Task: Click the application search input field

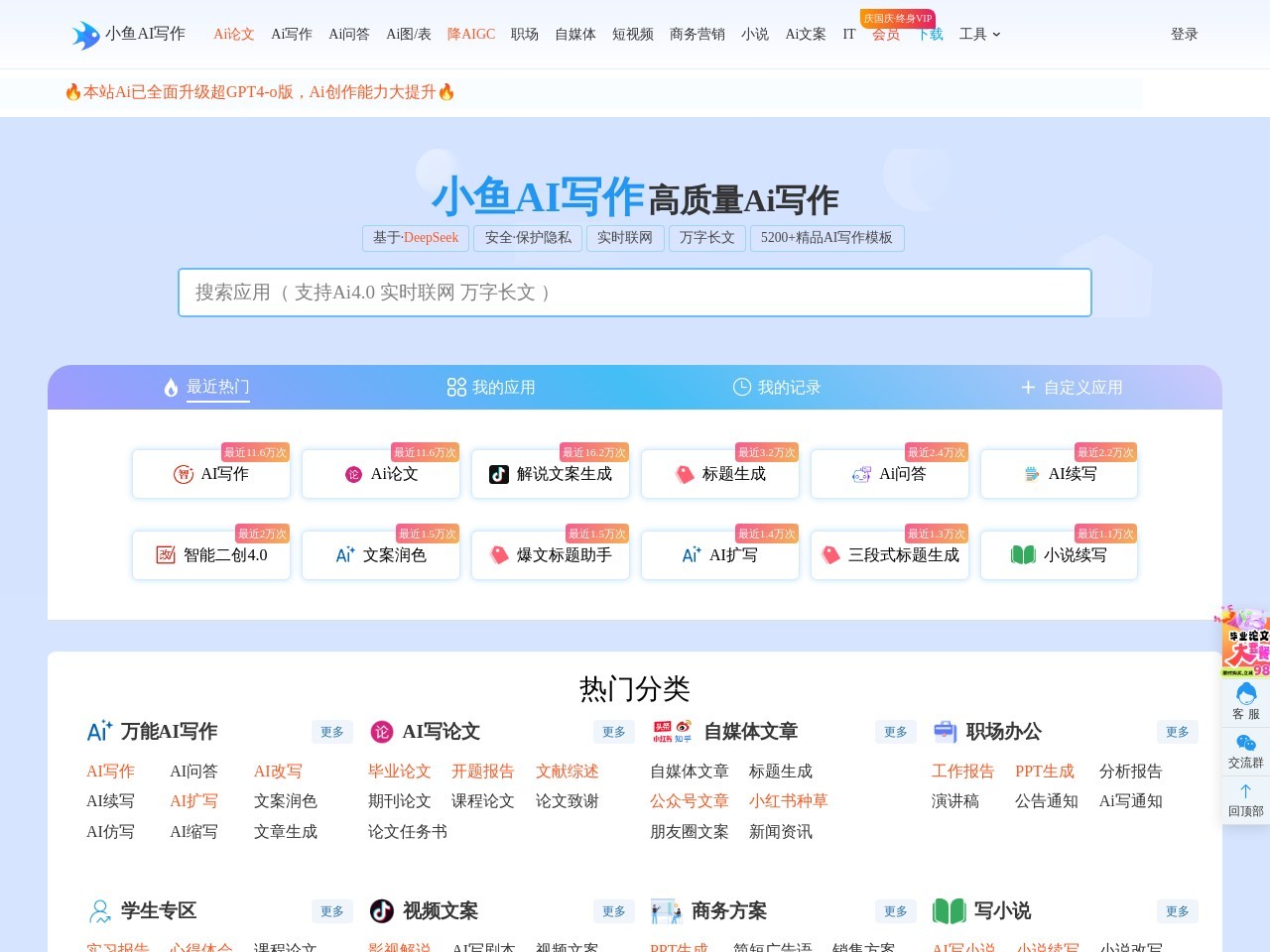Action: (x=635, y=293)
